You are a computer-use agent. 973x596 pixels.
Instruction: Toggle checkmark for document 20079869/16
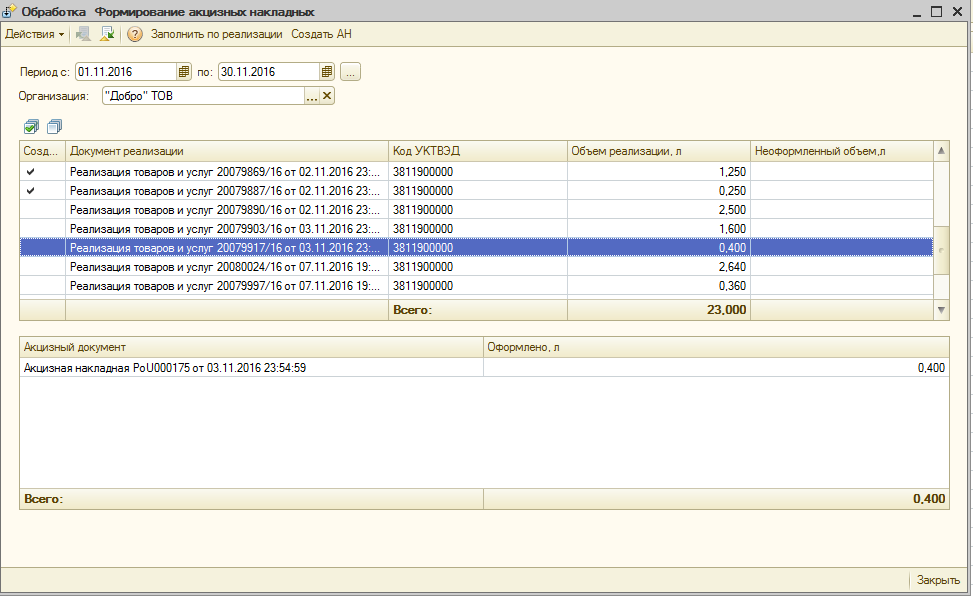click(31, 171)
